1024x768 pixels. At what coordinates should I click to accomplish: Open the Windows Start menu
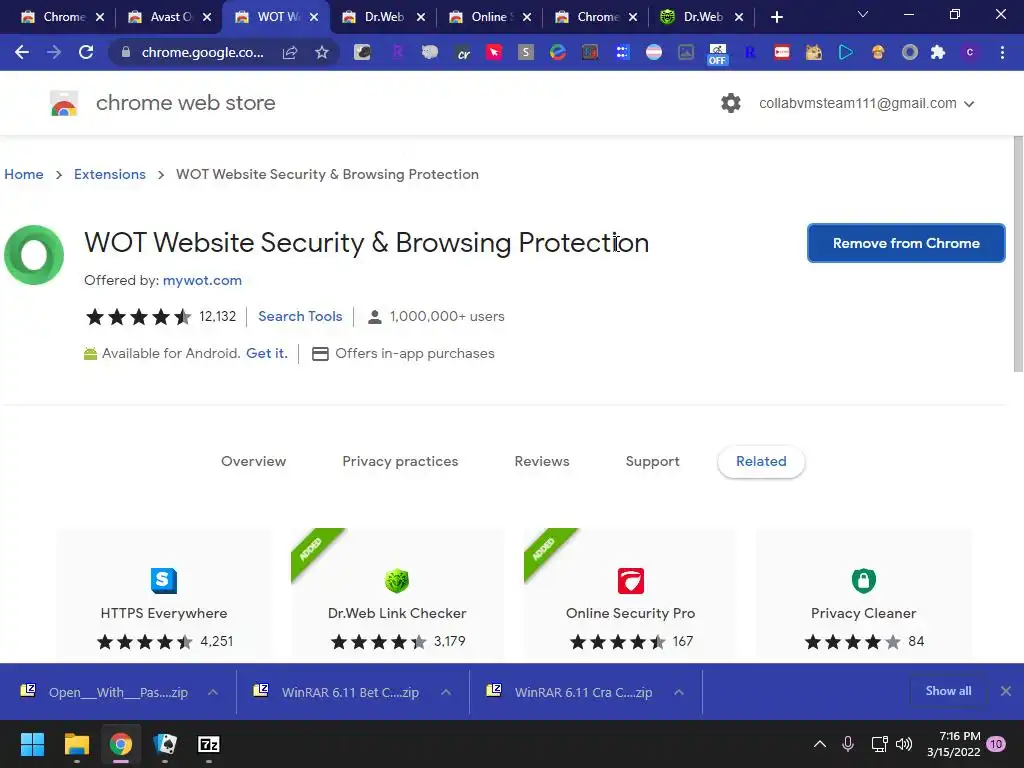32,744
